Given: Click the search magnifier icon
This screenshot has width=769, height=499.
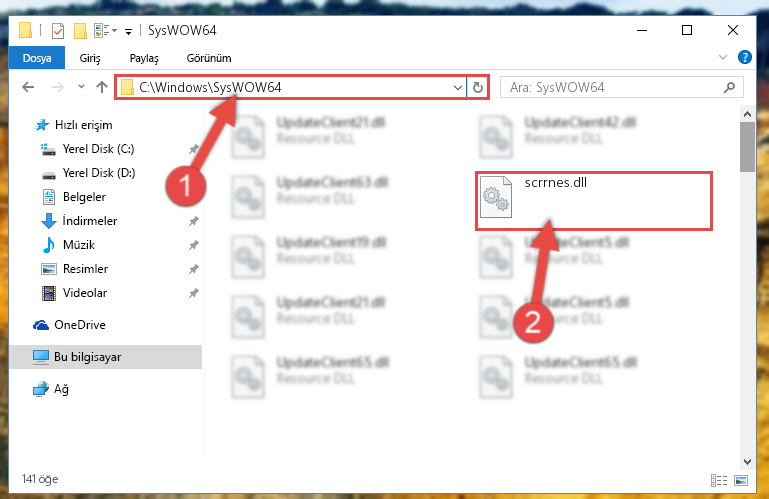Looking at the screenshot, I should click(x=729, y=87).
